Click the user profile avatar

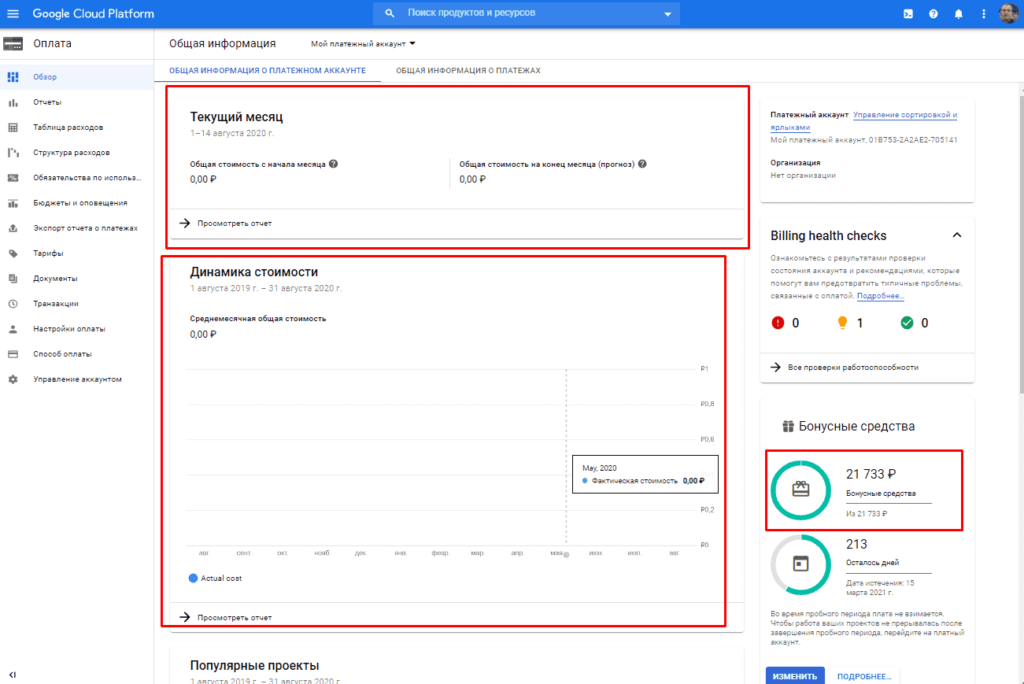[x=1008, y=14]
